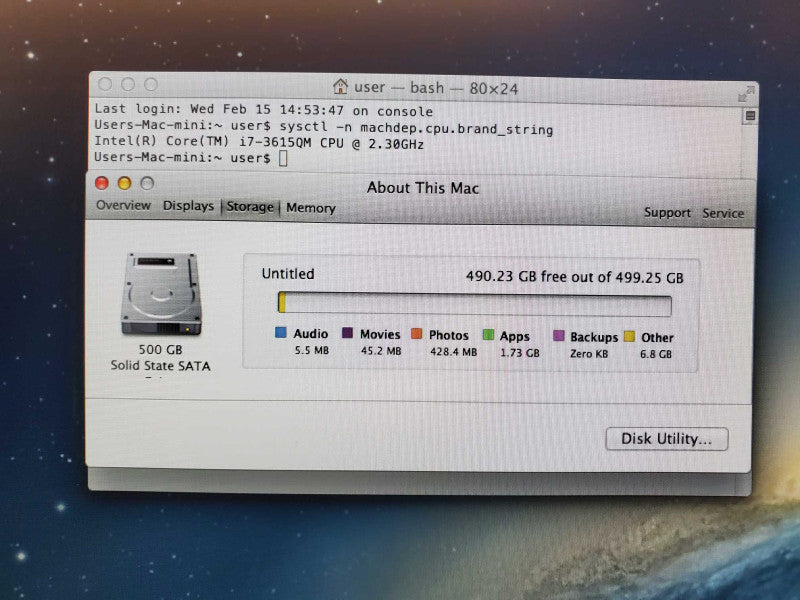Click the Terminal scrollbar split-pane icon
Screen dimensions: 800x600
(x=750, y=116)
